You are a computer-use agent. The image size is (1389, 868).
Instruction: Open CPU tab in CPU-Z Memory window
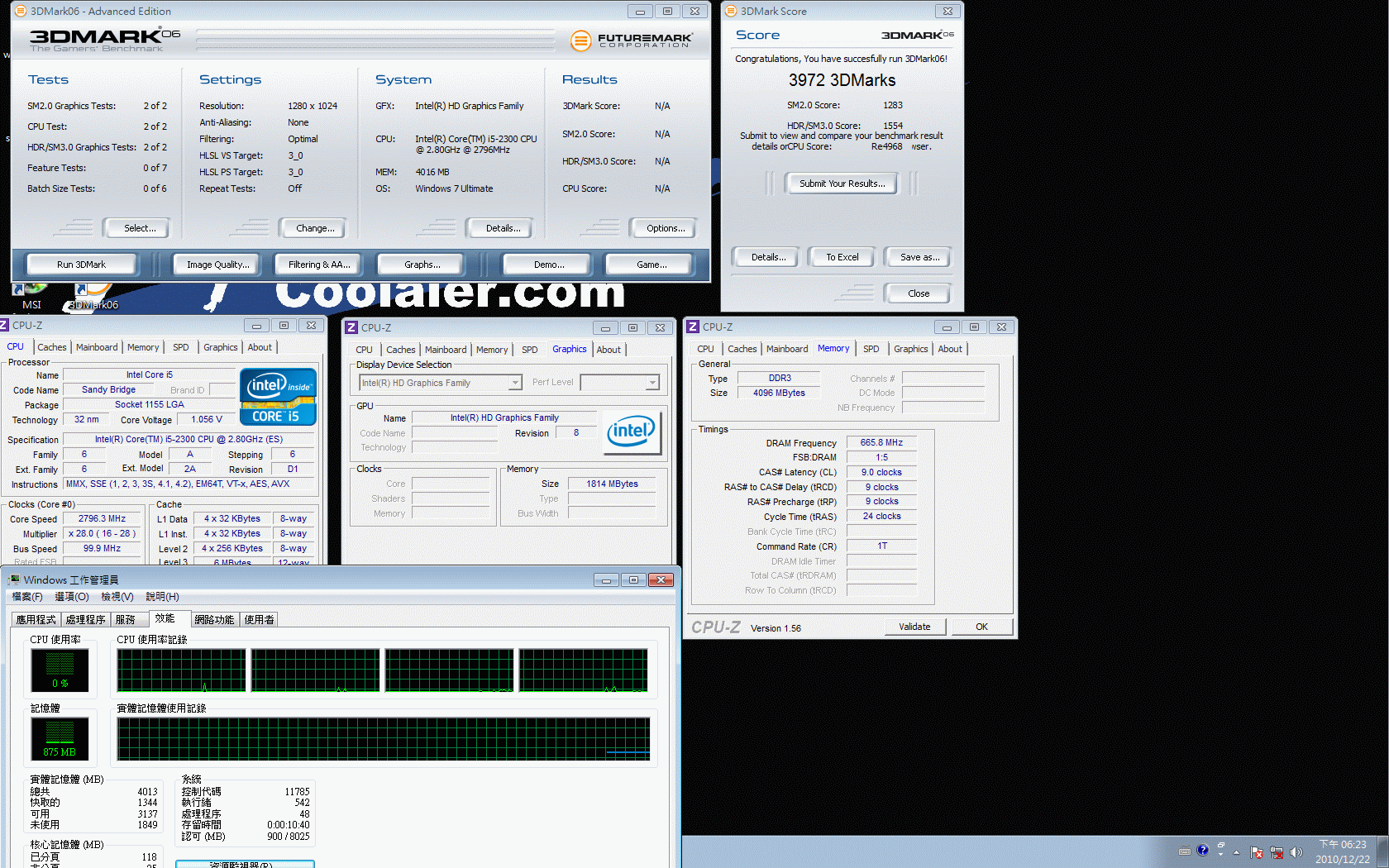pyautogui.click(x=705, y=349)
